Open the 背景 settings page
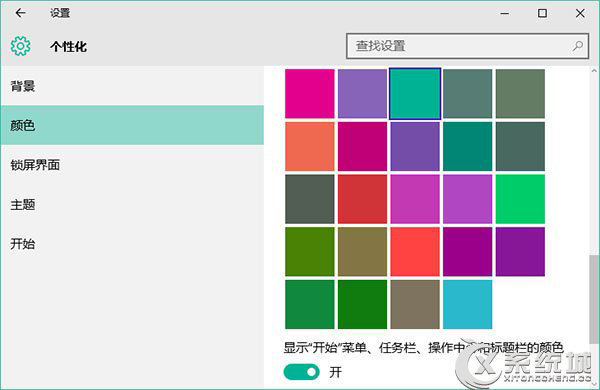This screenshot has height=390, width=600. (x=132, y=86)
